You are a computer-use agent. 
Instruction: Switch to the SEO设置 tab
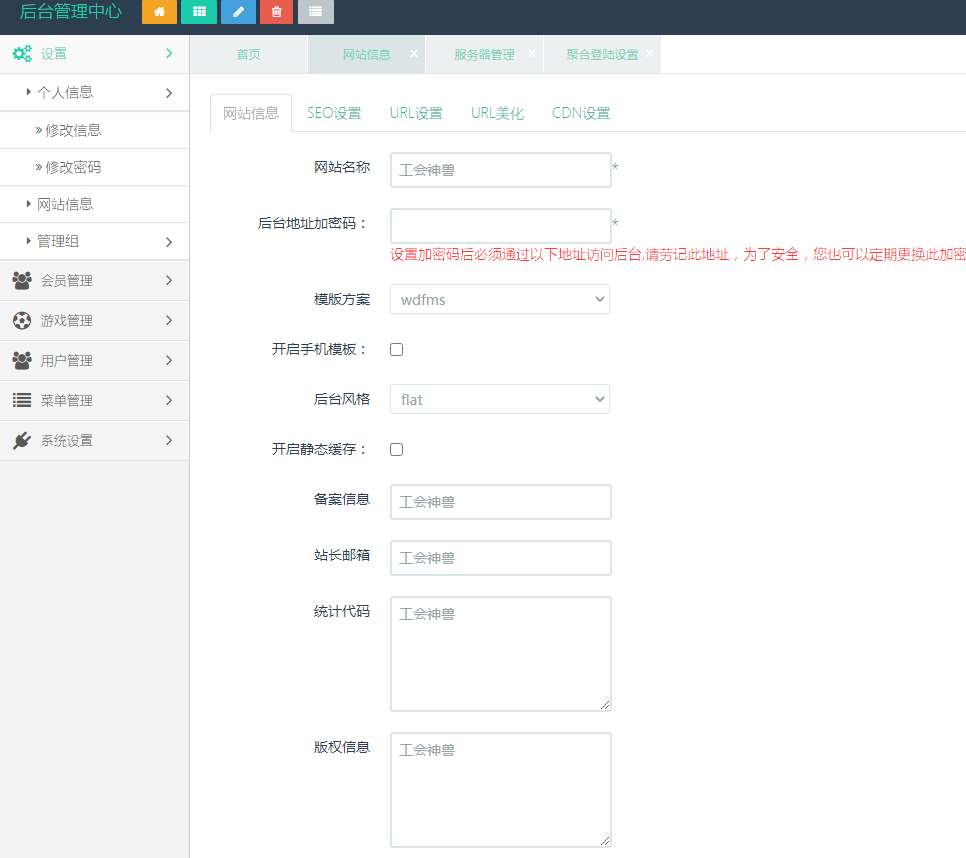334,113
